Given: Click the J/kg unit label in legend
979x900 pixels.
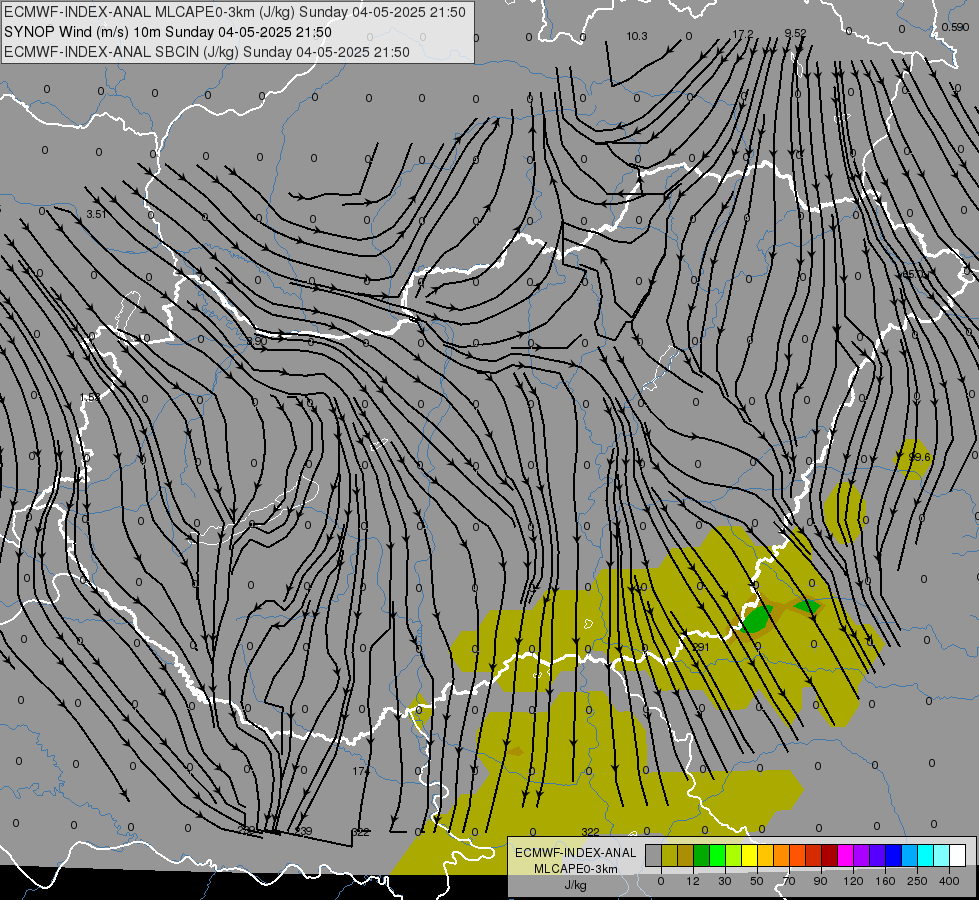Looking at the screenshot, I should click(576, 885).
